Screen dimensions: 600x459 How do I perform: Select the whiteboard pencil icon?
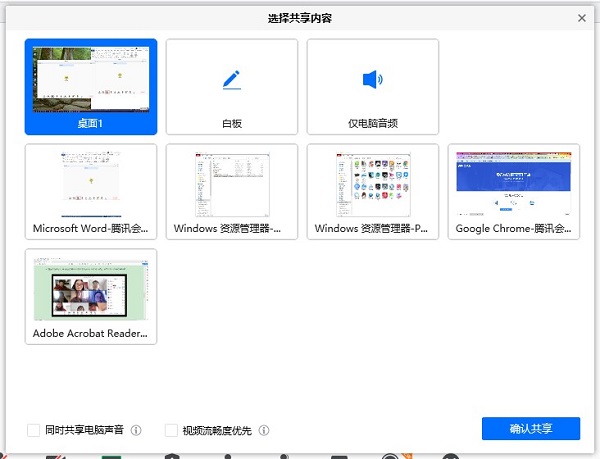(232, 79)
